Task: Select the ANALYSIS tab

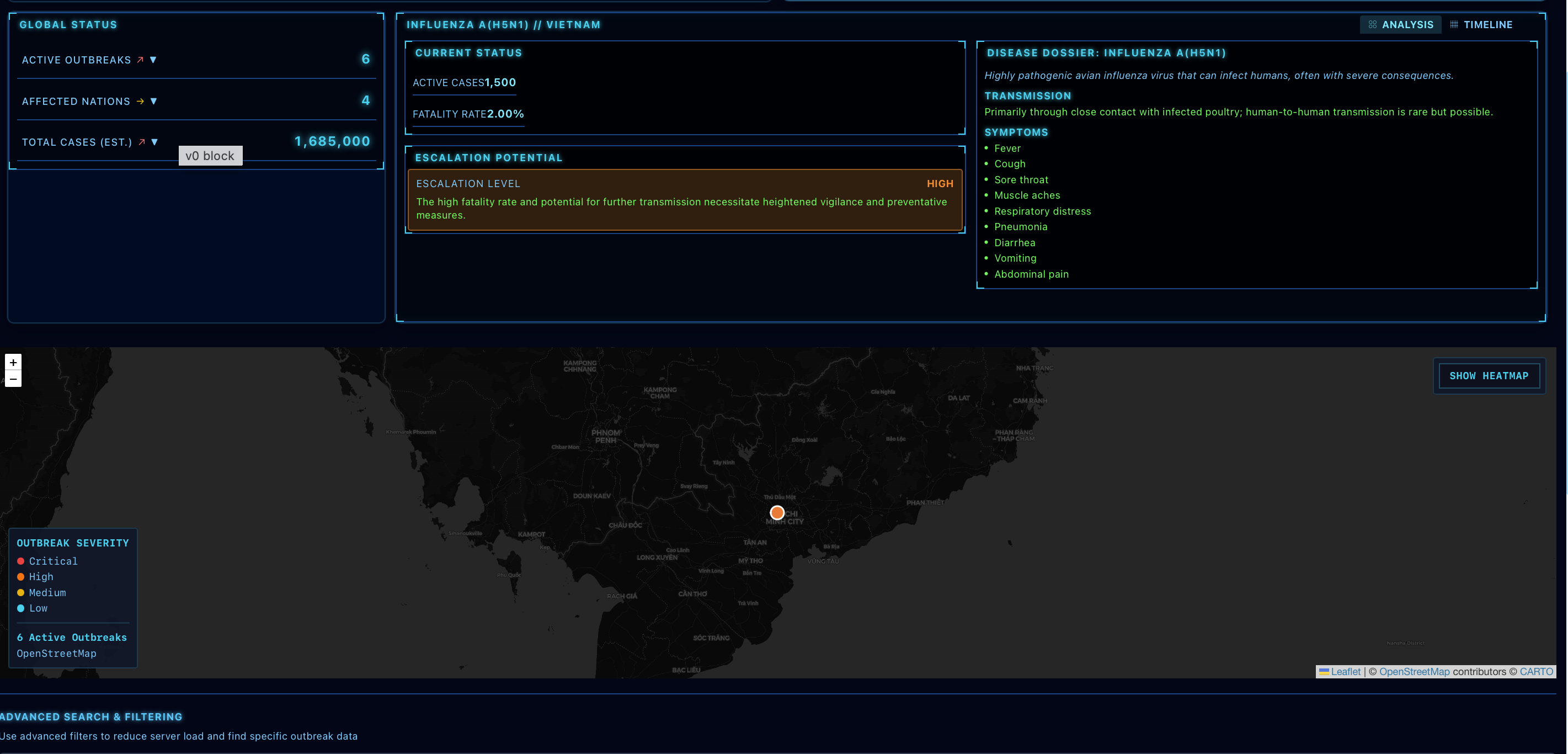Action: [x=1401, y=24]
